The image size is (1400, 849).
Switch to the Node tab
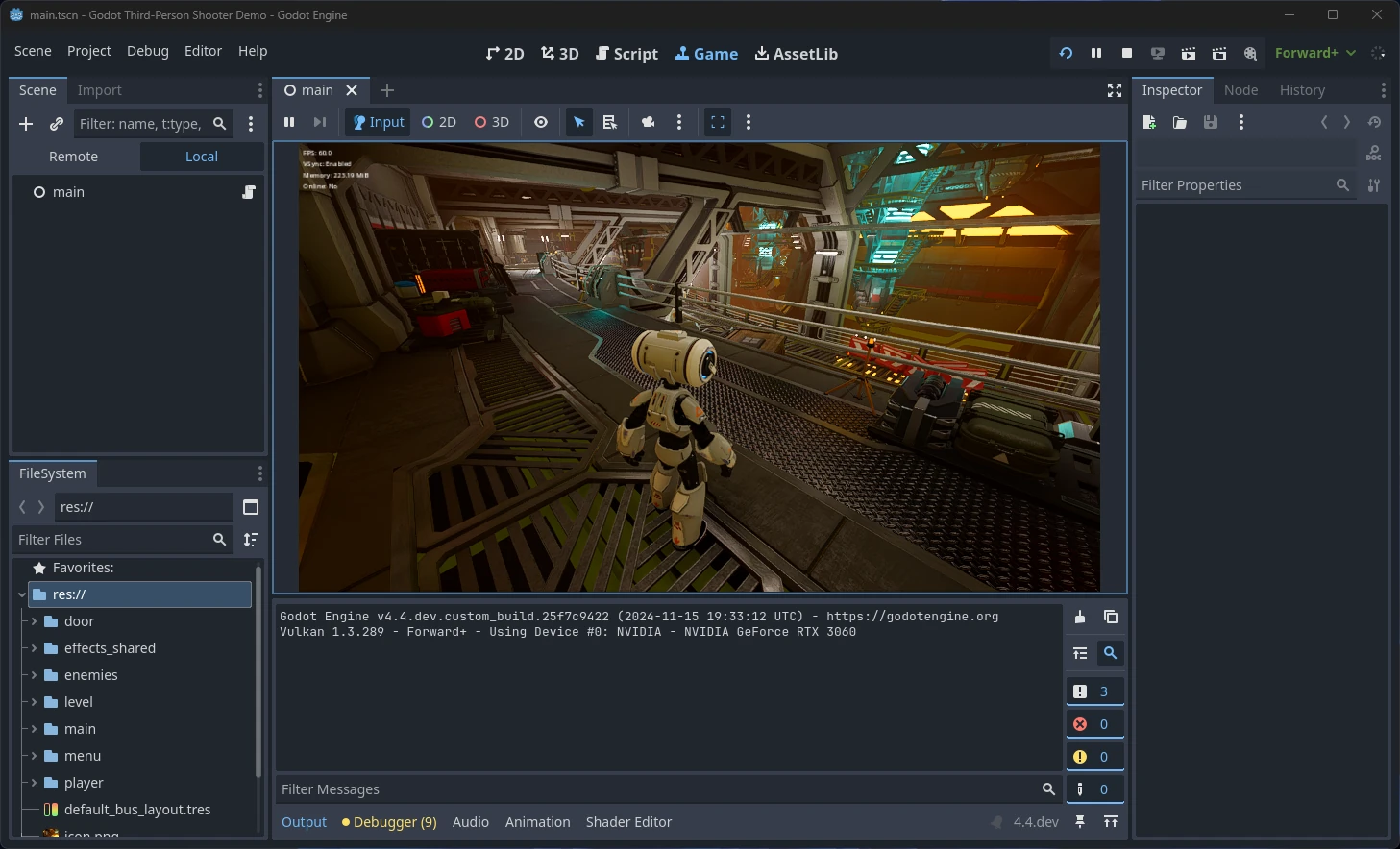pos(1240,89)
